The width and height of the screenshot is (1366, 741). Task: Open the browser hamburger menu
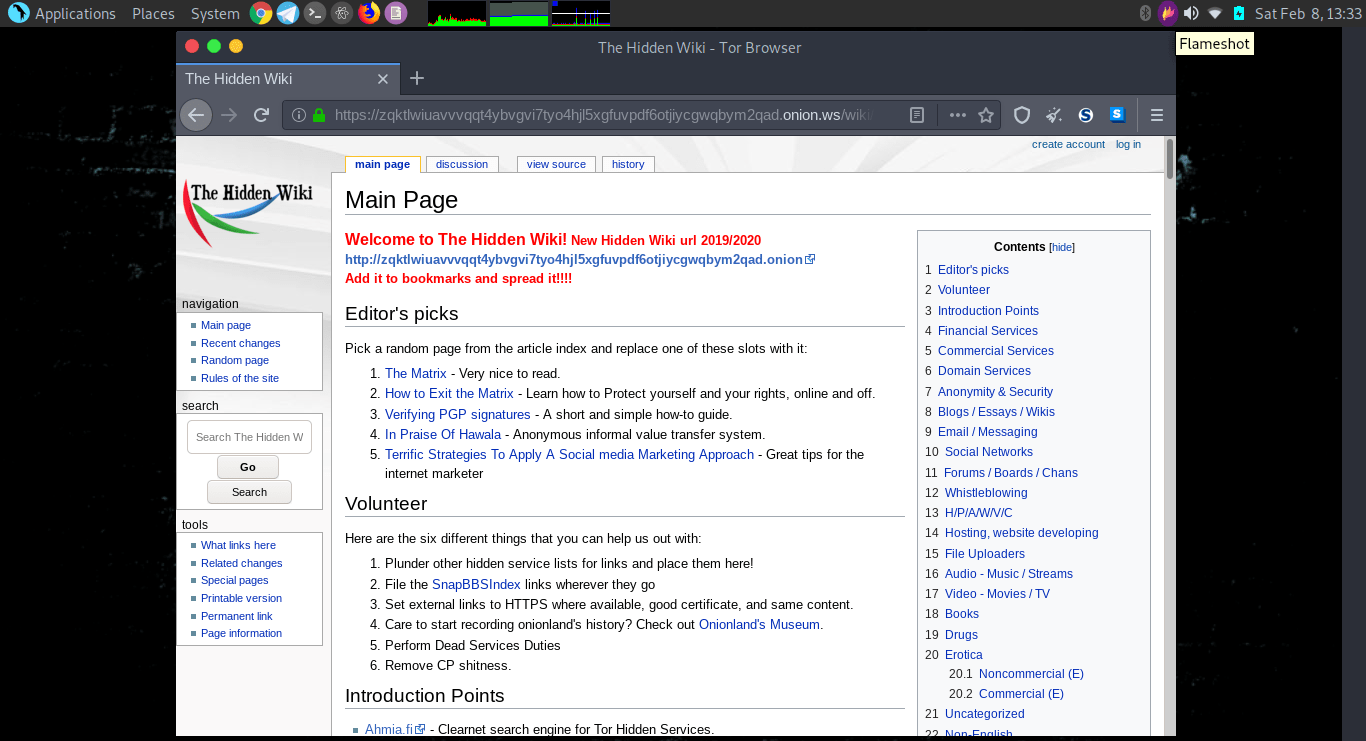click(x=1157, y=115)
